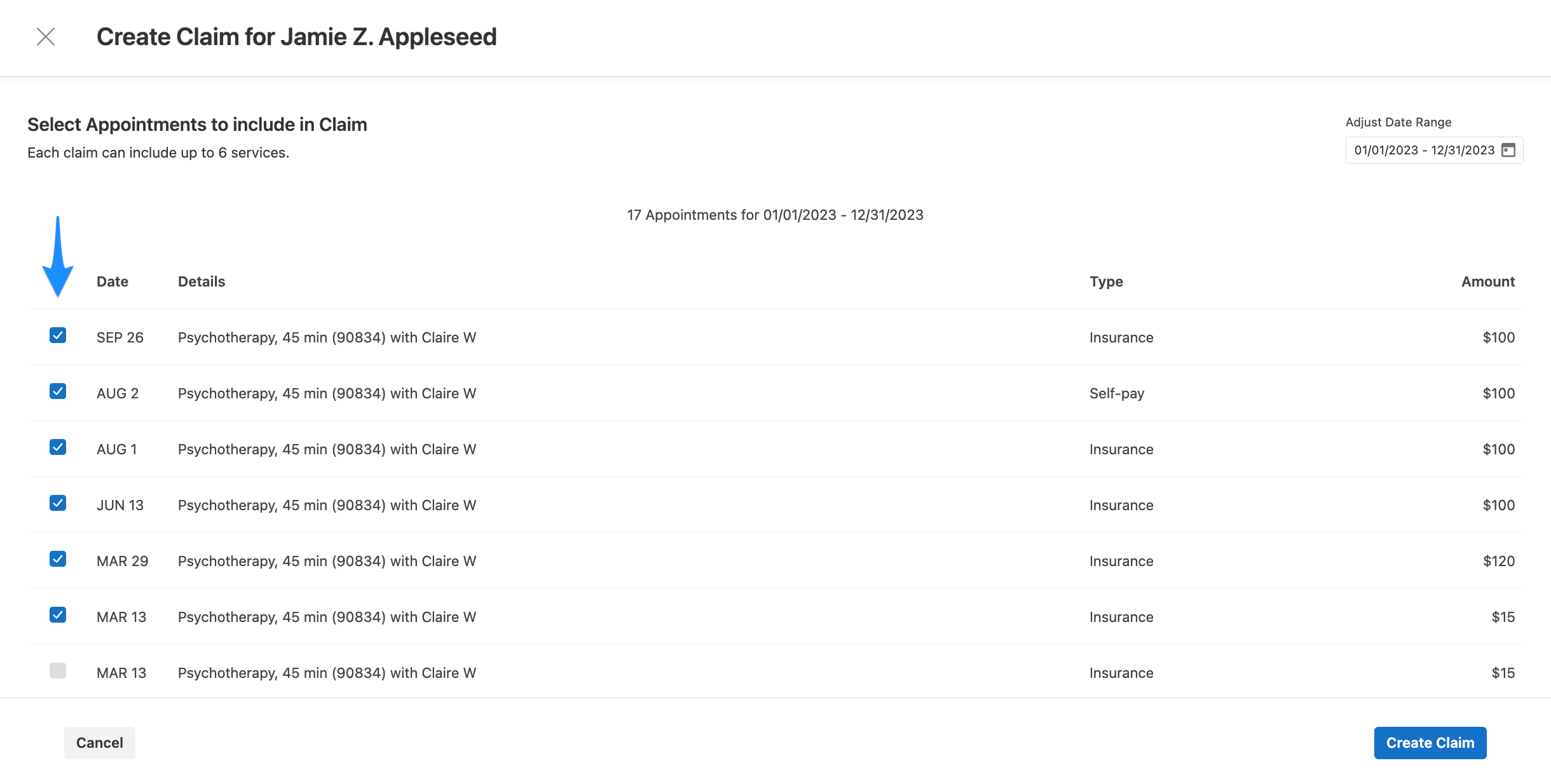Uncheck the AUG 1 appointment checkbox
This screenshot has height=784, width=1551.
(58, 447)
